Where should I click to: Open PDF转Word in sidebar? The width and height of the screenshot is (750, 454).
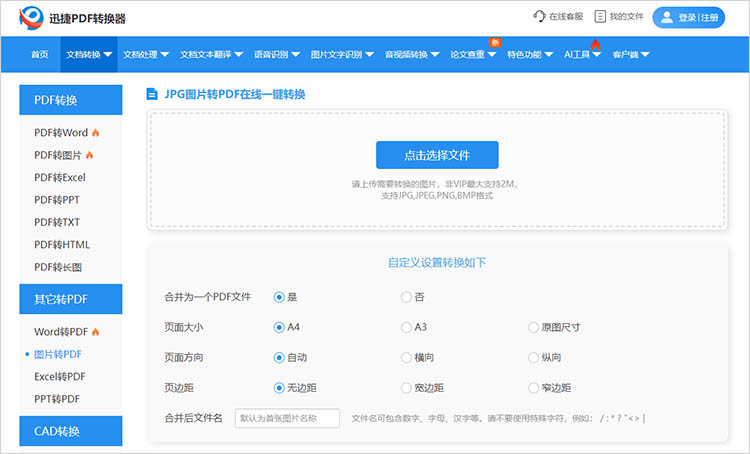pyautogui.click(x=61, y=133)
